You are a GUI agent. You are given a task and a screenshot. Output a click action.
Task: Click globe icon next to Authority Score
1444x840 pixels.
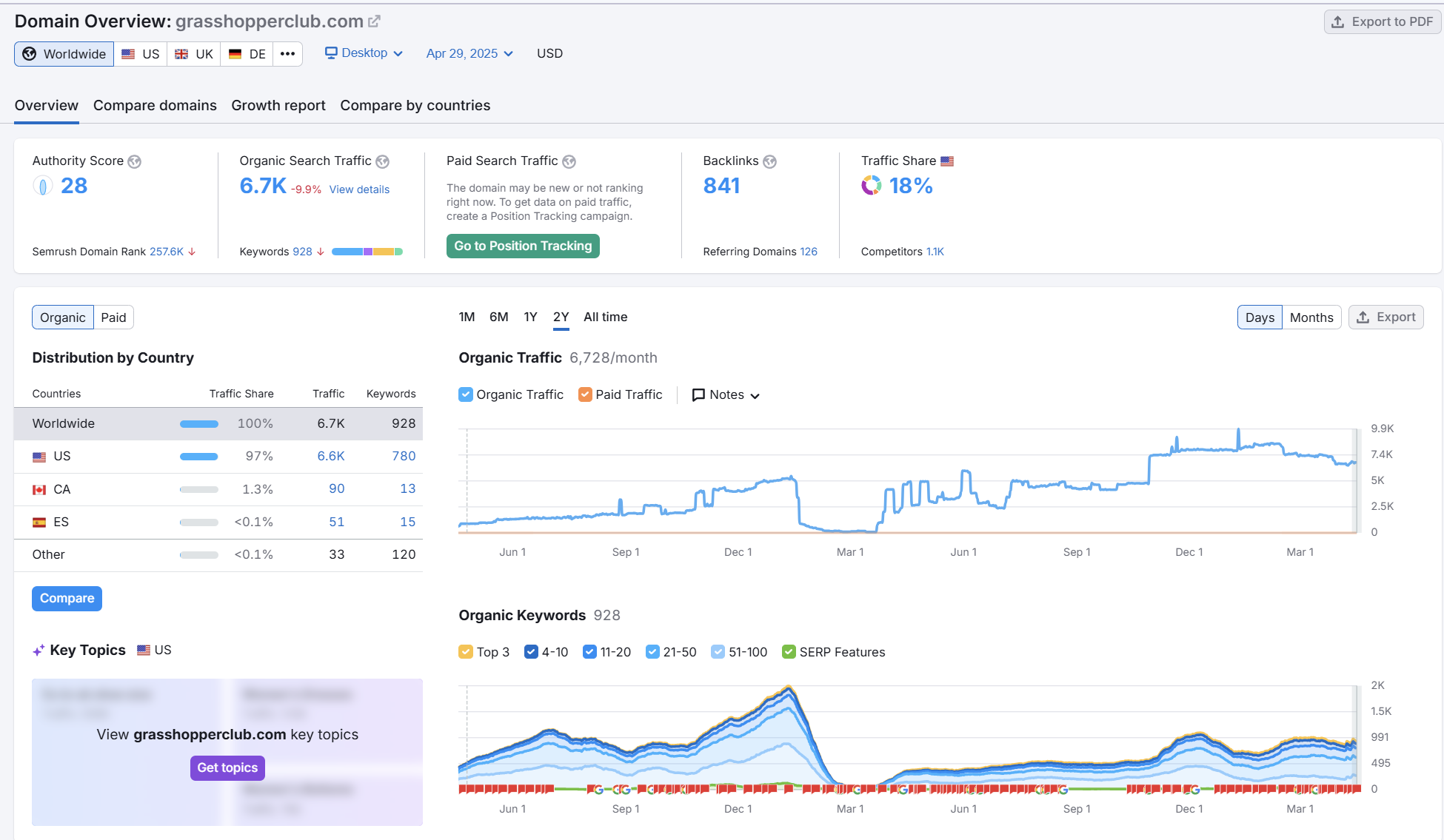coord(134,161)
